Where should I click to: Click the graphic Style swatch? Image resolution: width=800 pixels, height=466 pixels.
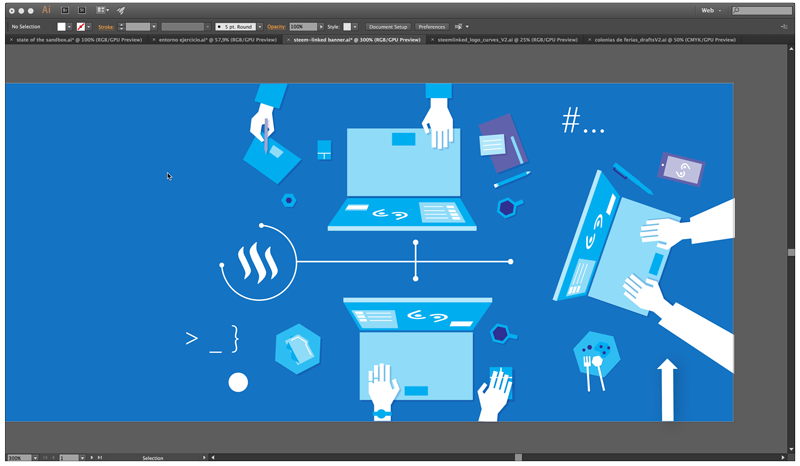point(347,27)
